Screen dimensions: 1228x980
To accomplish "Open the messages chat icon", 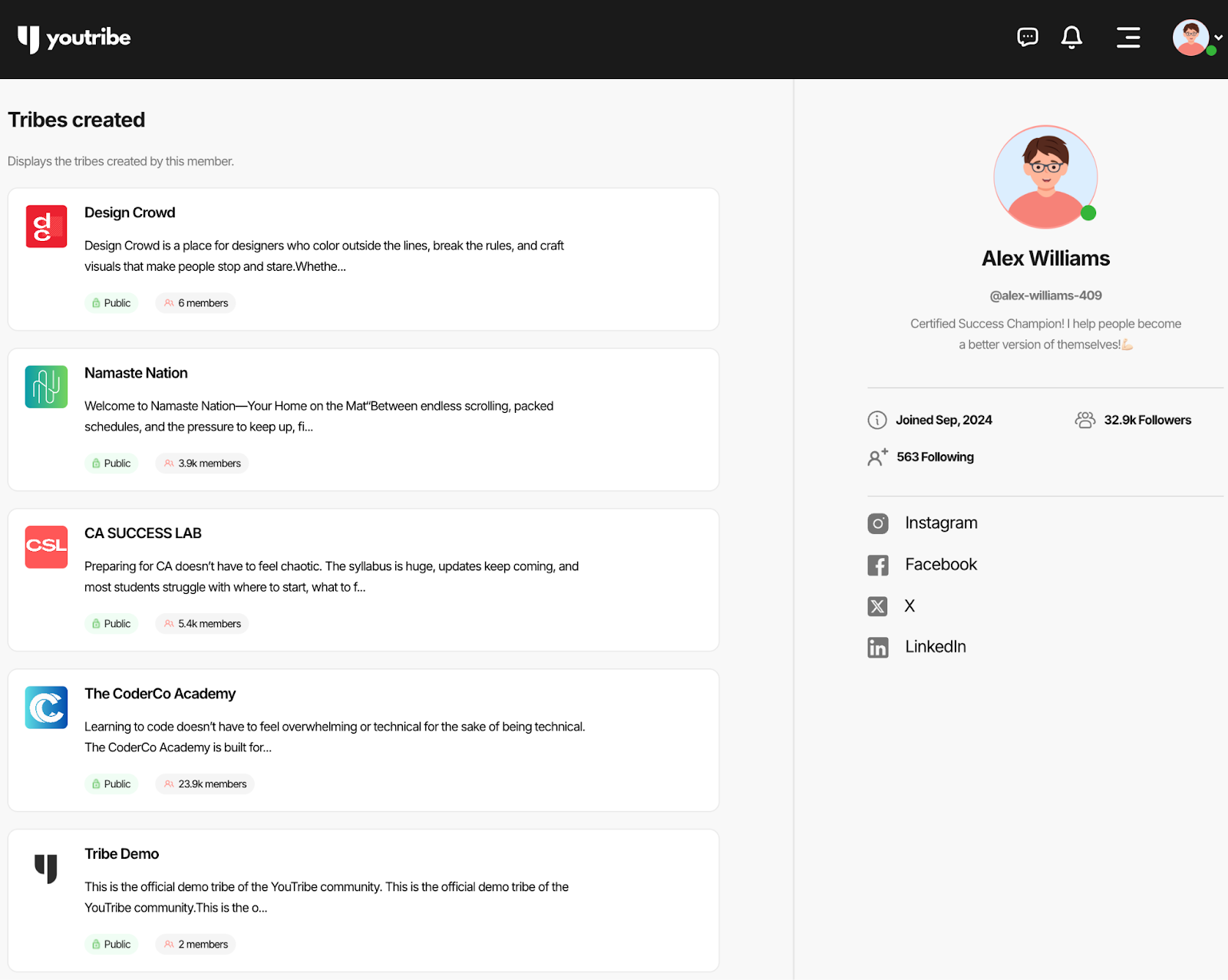I will point(1027,37).
